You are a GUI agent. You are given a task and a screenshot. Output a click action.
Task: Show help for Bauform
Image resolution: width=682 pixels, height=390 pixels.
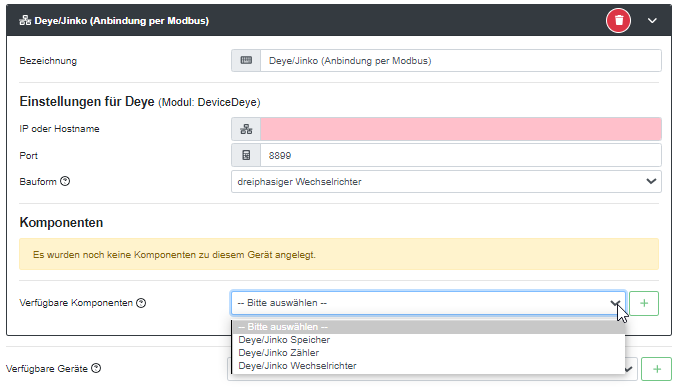(x=65, y=181)
